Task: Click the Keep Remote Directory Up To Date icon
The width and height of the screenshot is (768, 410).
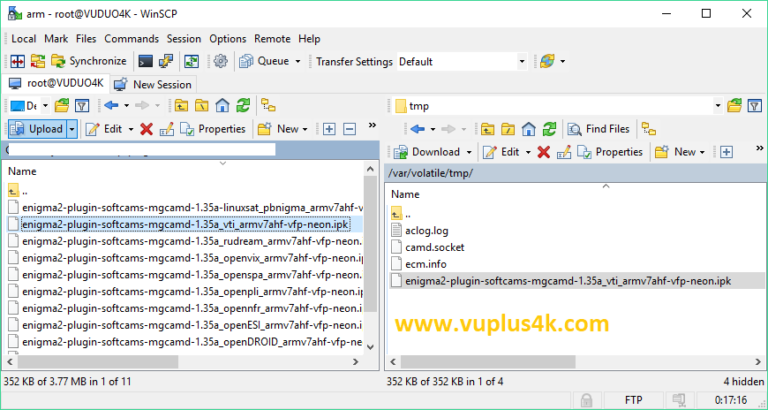Action: pos(191,61)
